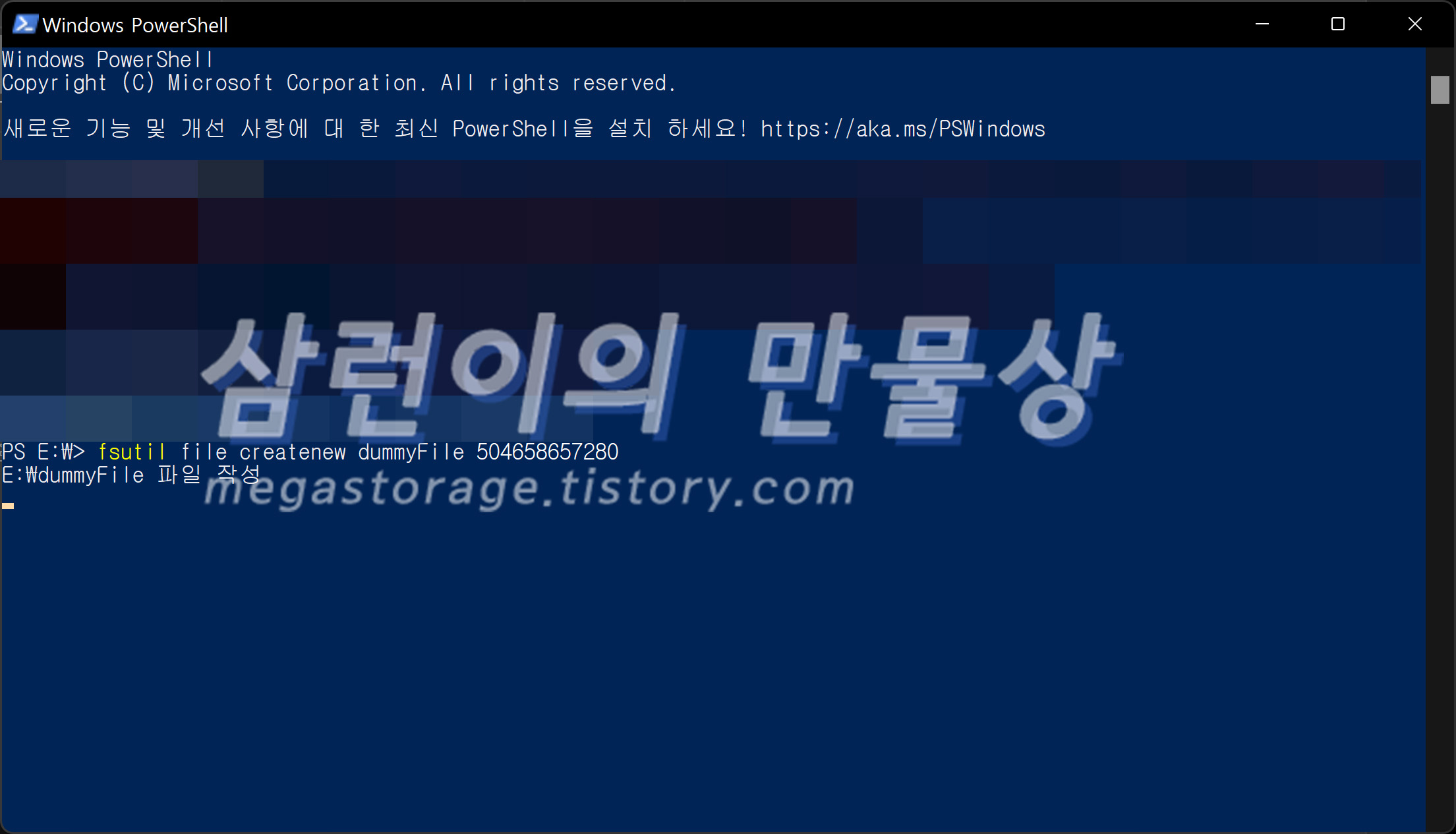
Task: Click the PS E: prompt text
Action: pos(43,452)
